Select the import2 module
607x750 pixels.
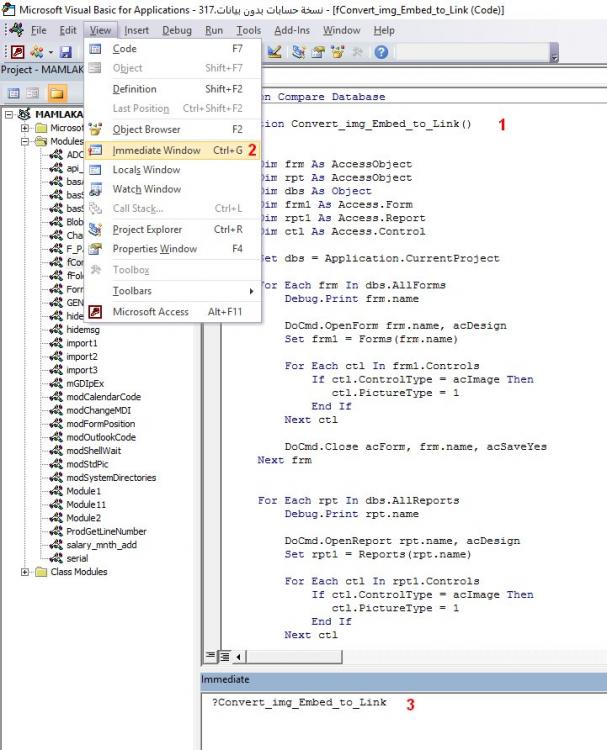pos(82,356)
